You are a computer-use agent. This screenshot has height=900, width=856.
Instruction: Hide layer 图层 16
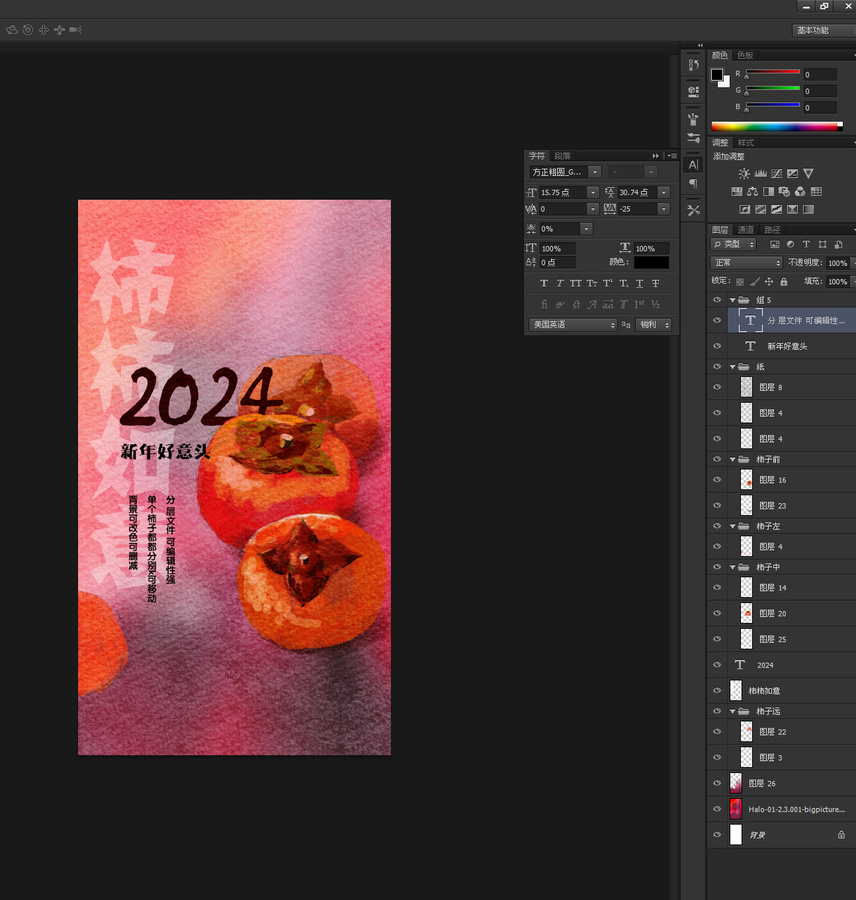point(717,480)
